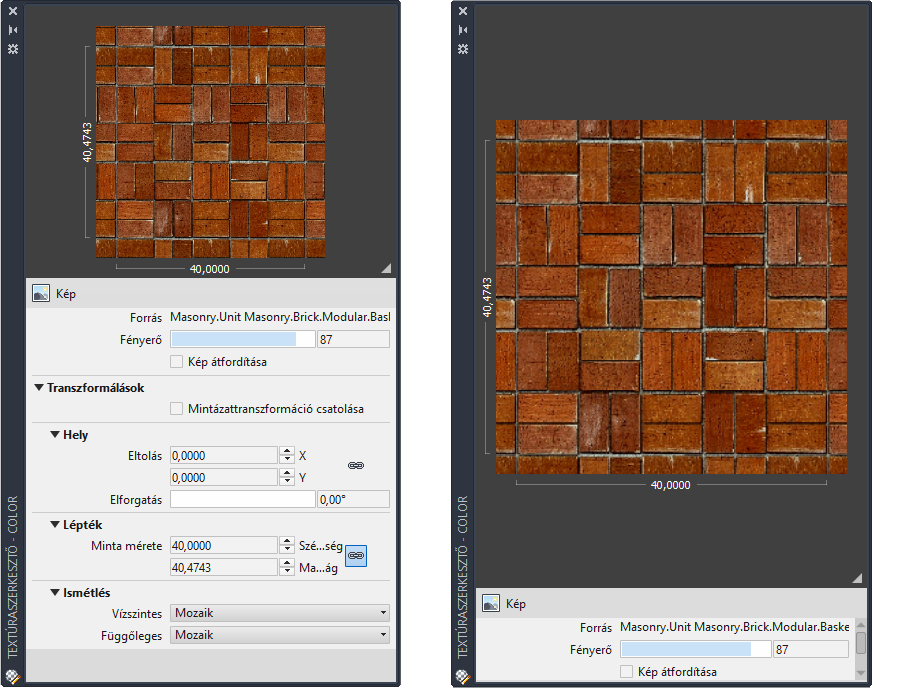Open the Vízszintes repeat dropdown
The width and height of the screenshot is (898, 688).
[280, 613]
